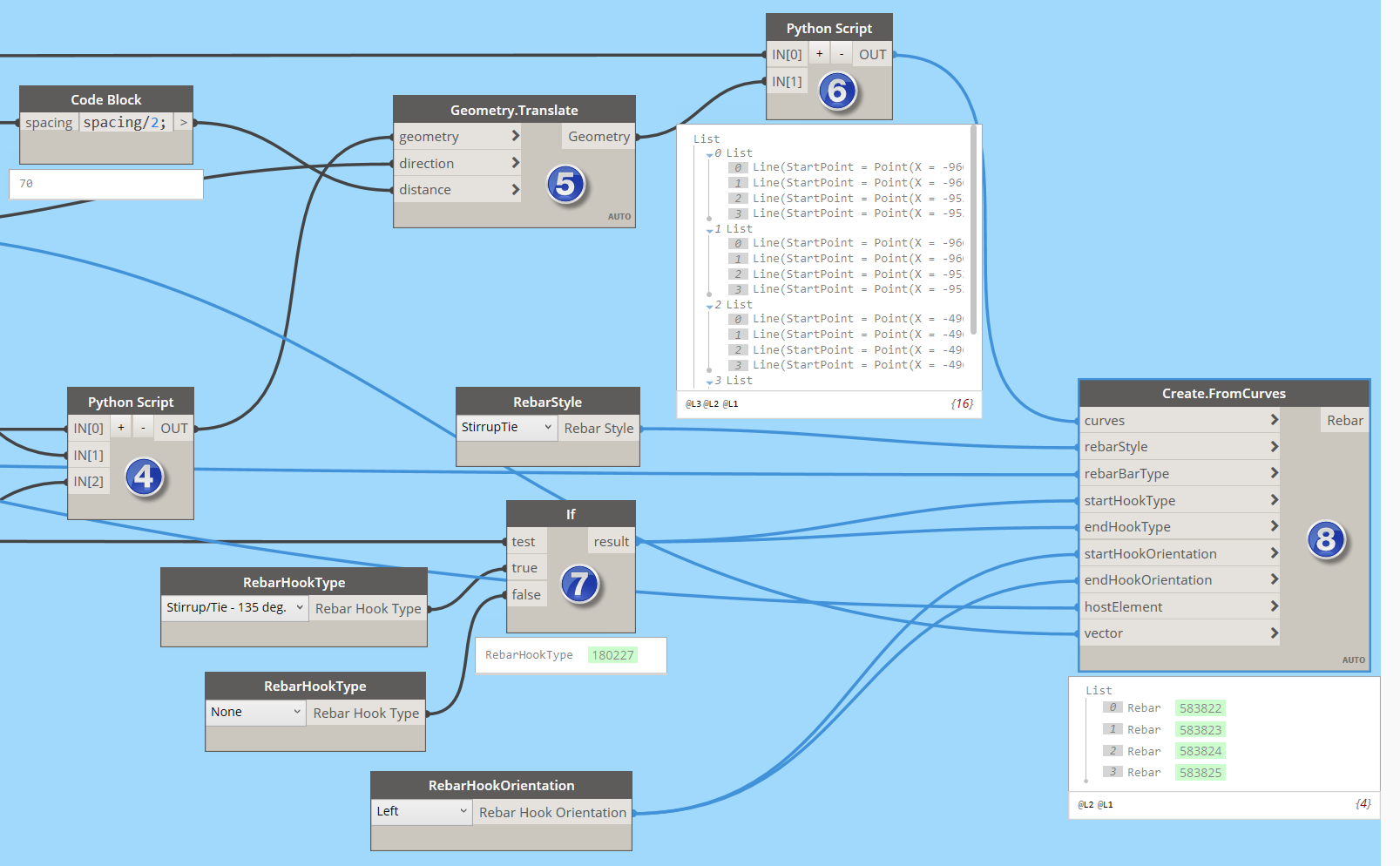Click the spacing input port on Code Block
Image resolution: width=1400 pixels, height=866 pixels.
click(x=49, y=123)
